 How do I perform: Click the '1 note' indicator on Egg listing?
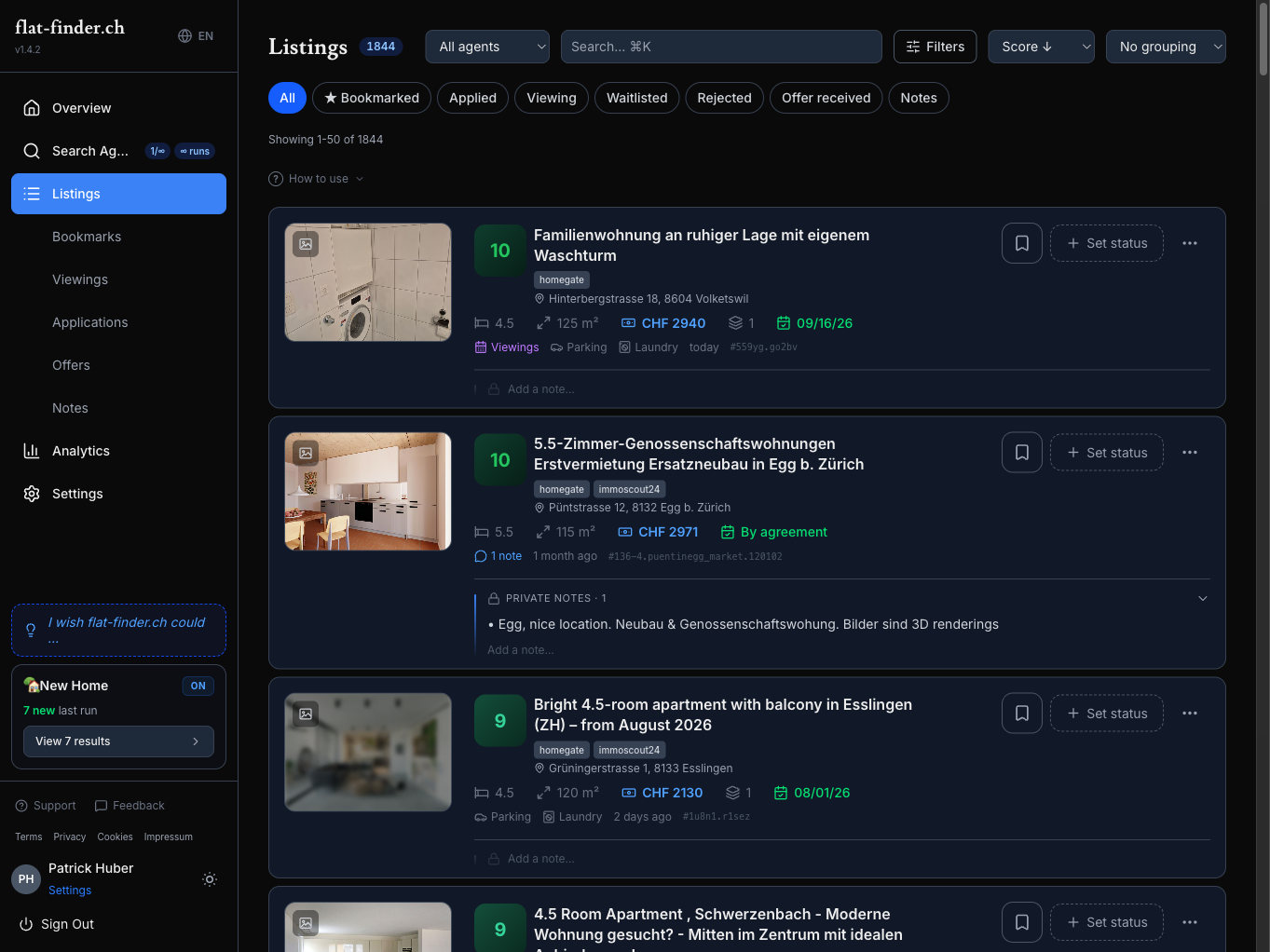pyautogui.click(x=498, y=556)
